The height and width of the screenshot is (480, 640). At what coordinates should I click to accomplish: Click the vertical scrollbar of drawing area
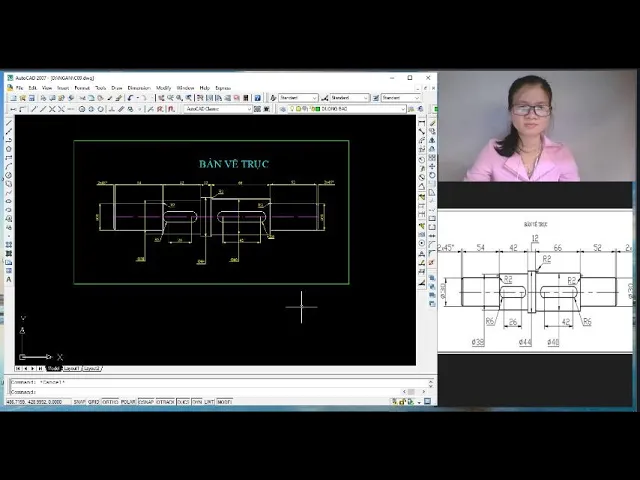pyautogui.click(x=411, y=240)
